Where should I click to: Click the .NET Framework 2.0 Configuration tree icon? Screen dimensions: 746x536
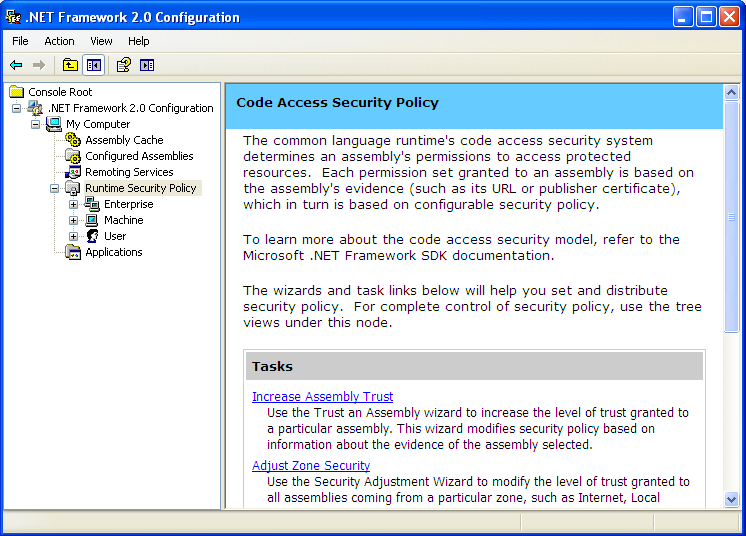tap(35, 108)
